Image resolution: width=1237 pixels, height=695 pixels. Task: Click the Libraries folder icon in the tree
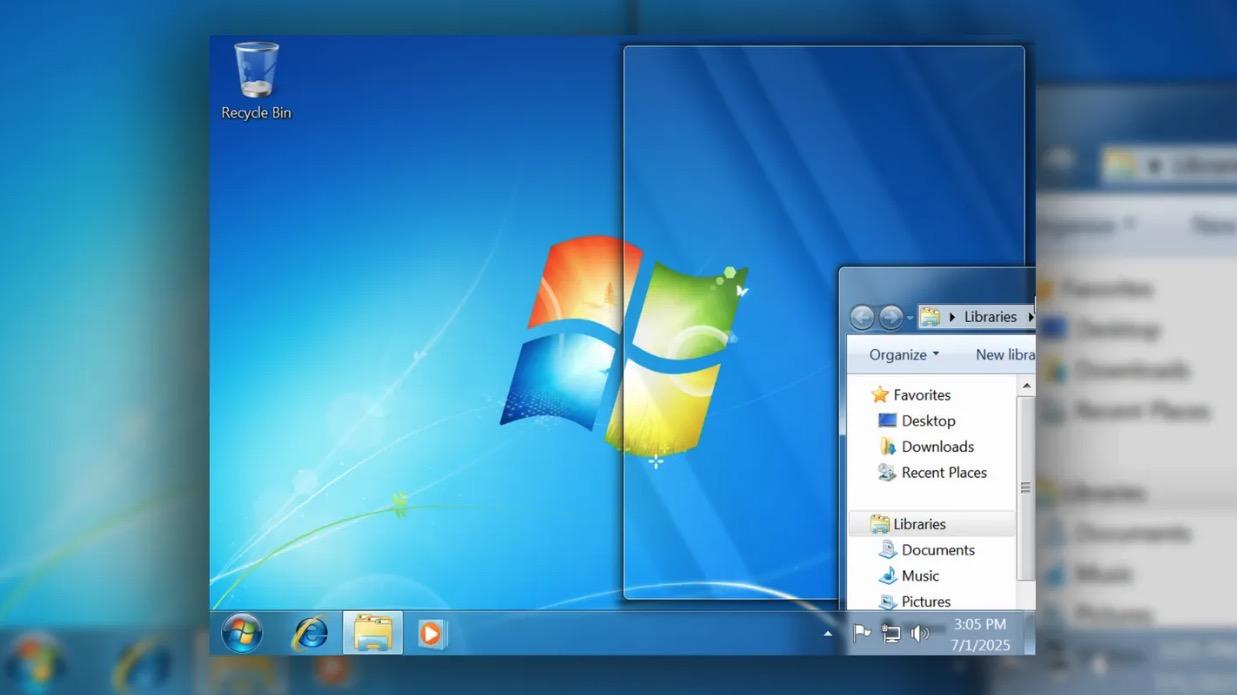pyautogui.click(x=880, y=524)
